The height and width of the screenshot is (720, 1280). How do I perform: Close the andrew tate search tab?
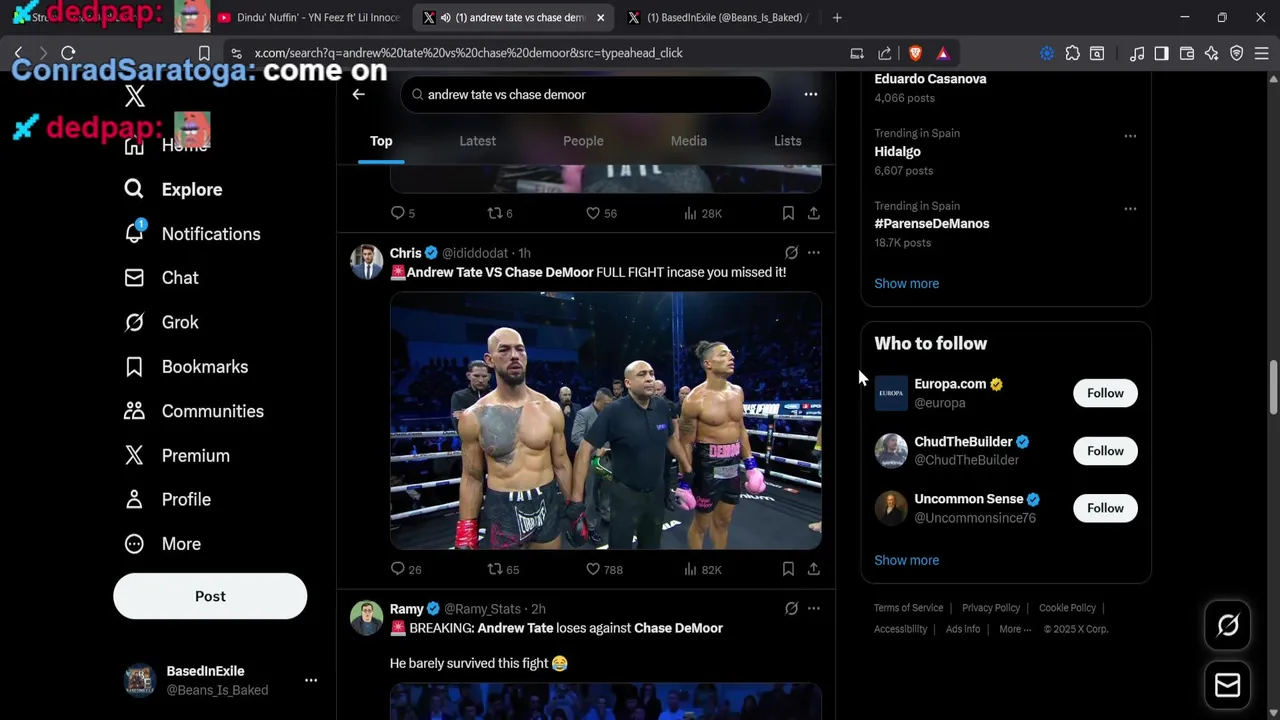coord(601,17)
